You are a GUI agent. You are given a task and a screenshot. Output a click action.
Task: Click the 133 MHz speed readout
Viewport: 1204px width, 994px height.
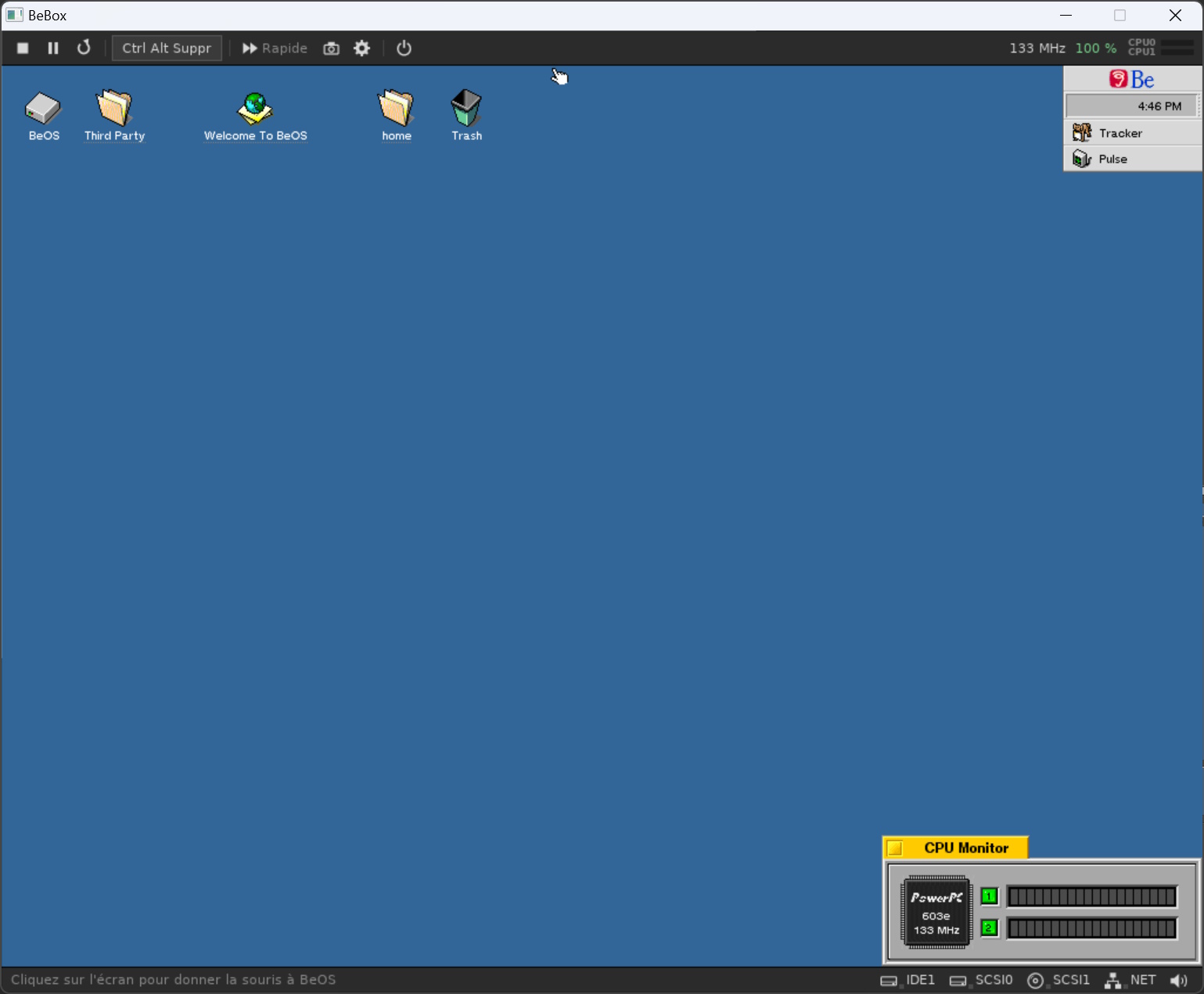point(1037,48)
